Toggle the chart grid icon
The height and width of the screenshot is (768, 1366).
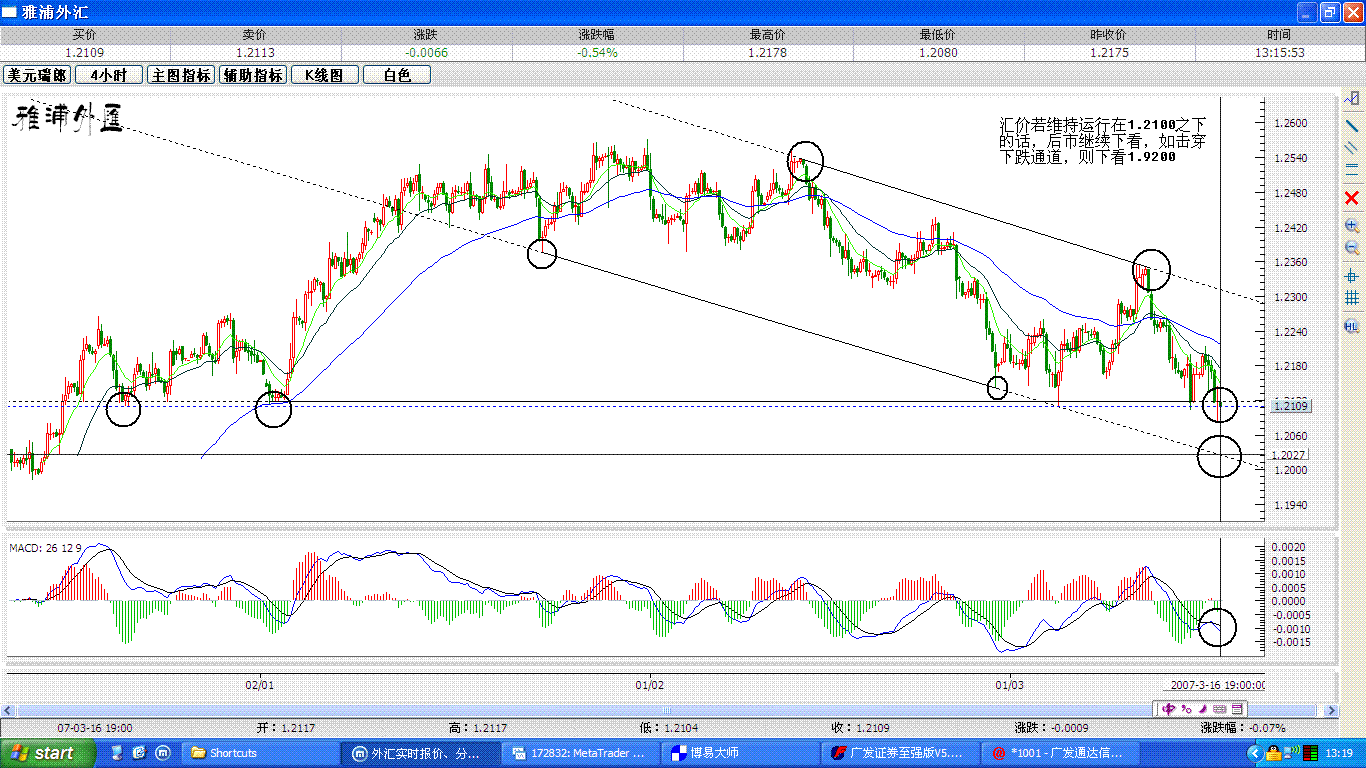1352,298
